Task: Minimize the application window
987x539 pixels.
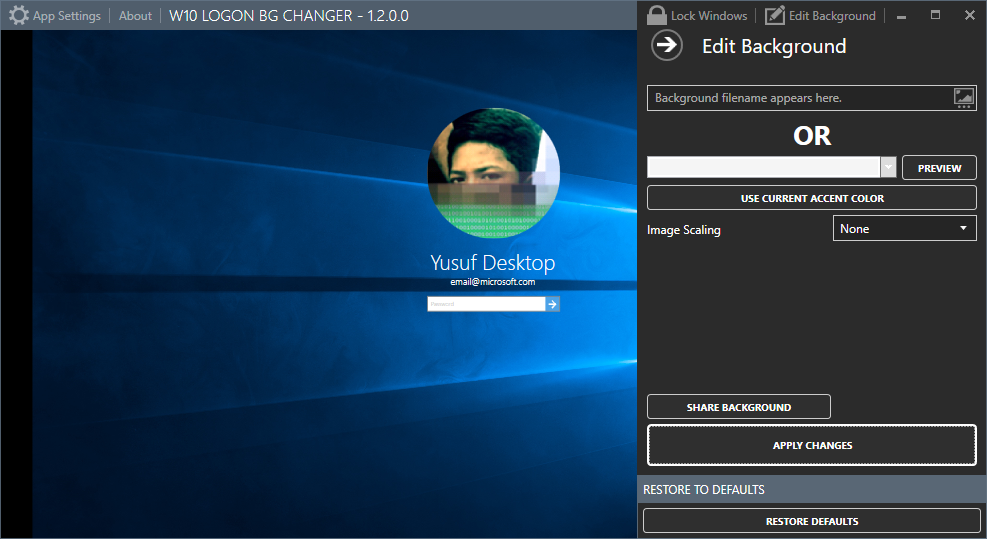Action: point(901,16)
